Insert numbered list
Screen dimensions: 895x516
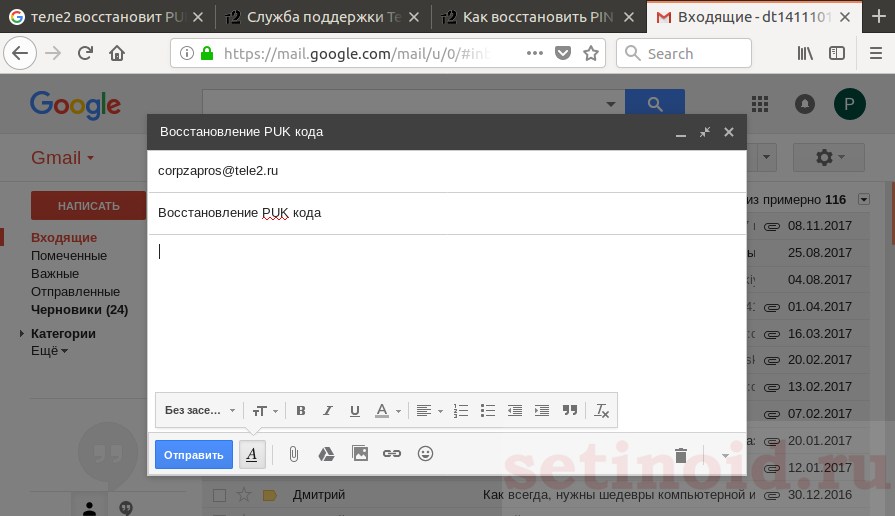click(461, 410)
